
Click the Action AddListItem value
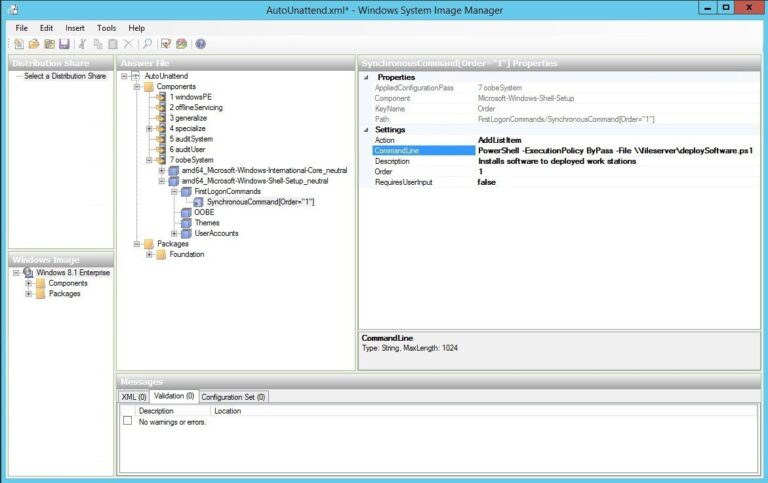tap(617, 140)
